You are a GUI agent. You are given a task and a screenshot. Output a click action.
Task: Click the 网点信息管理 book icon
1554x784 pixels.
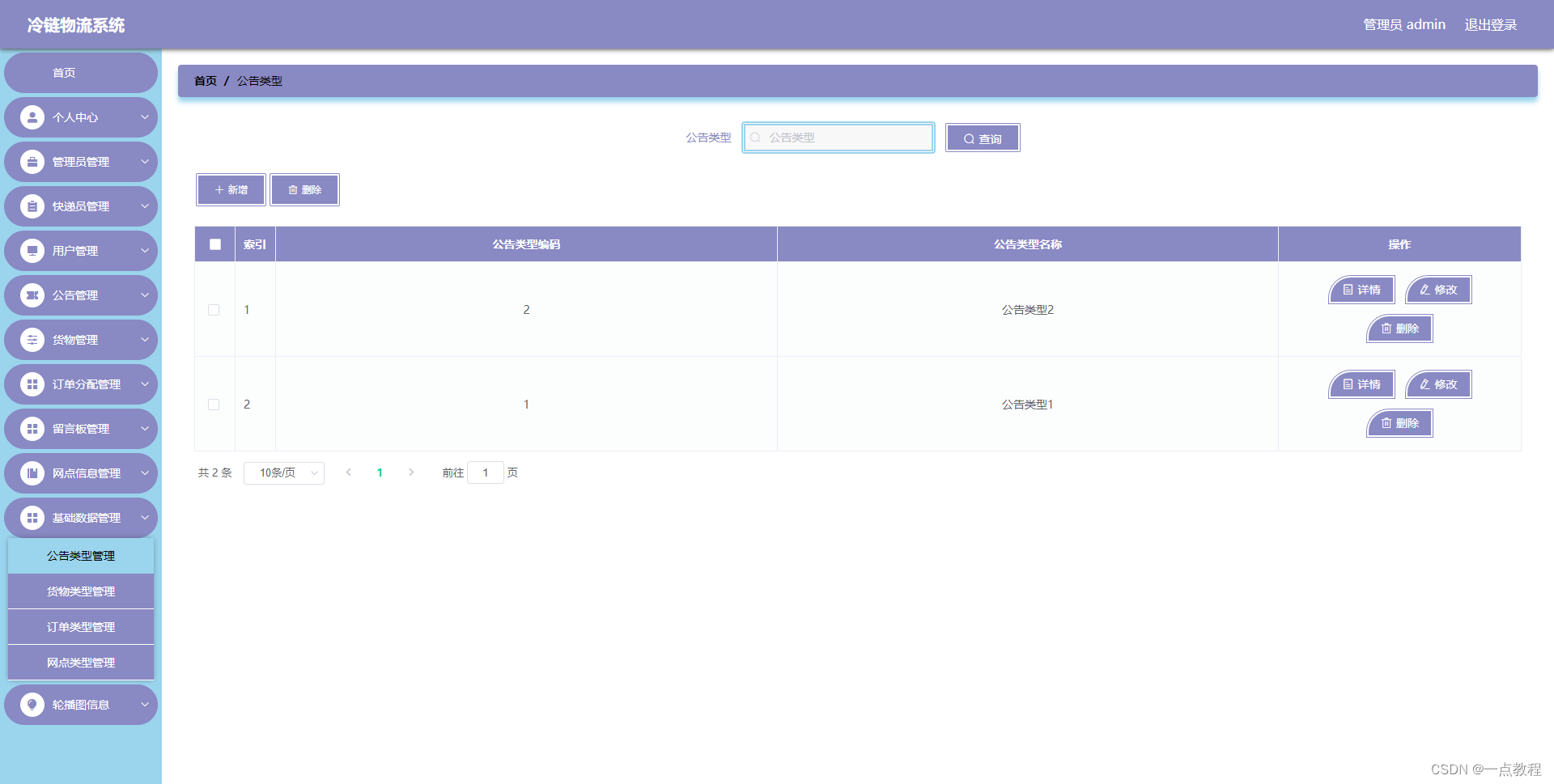(x=32, y=473)
